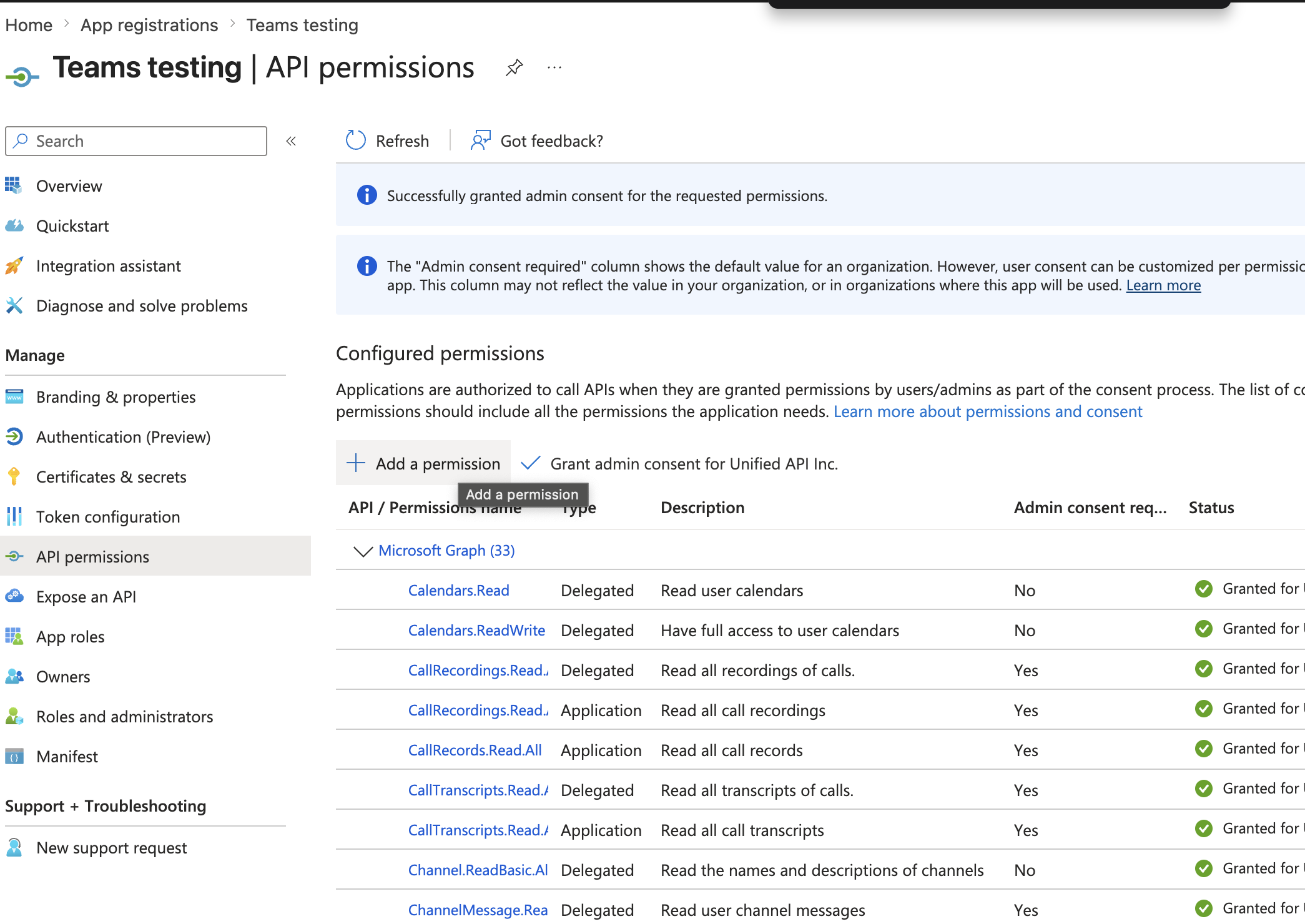Click Read all call recordings description
Viewport: 1305px width, 924px height.
[743, 710]
